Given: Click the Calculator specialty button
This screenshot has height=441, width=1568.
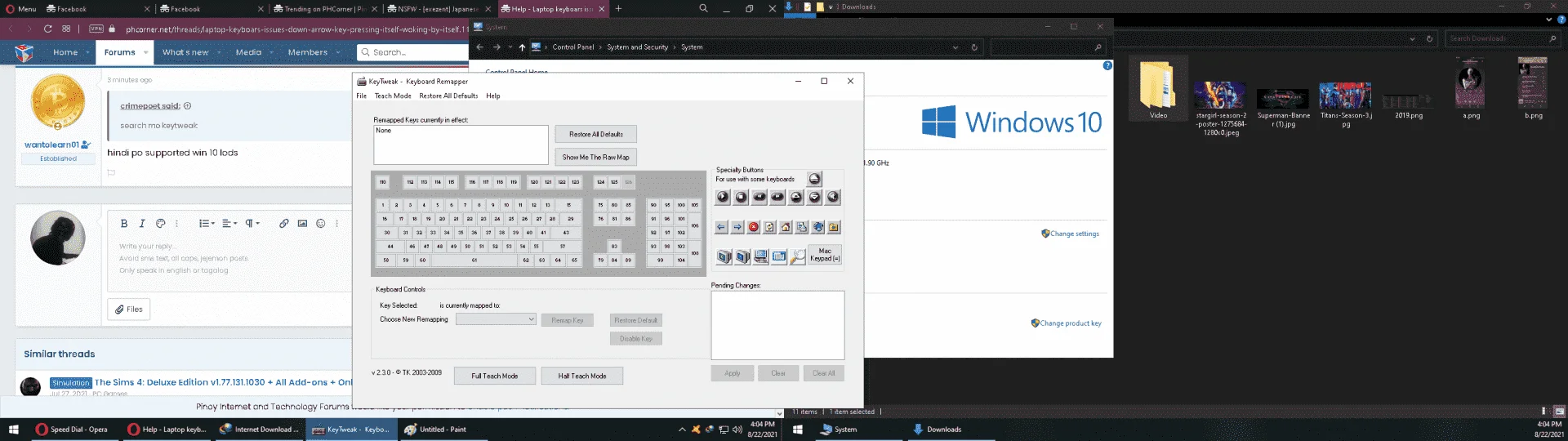Looking at the screenshot, I should 779,256.
